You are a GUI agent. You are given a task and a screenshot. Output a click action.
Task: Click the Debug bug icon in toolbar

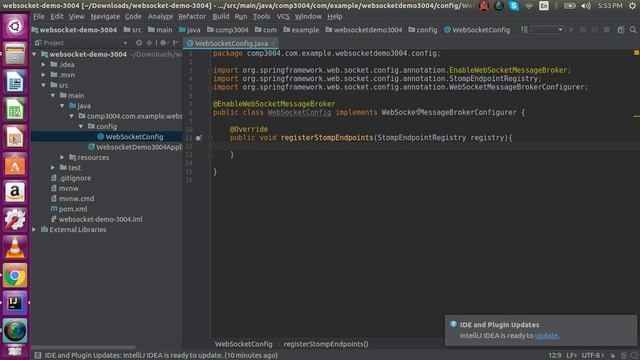click(583, 30)
